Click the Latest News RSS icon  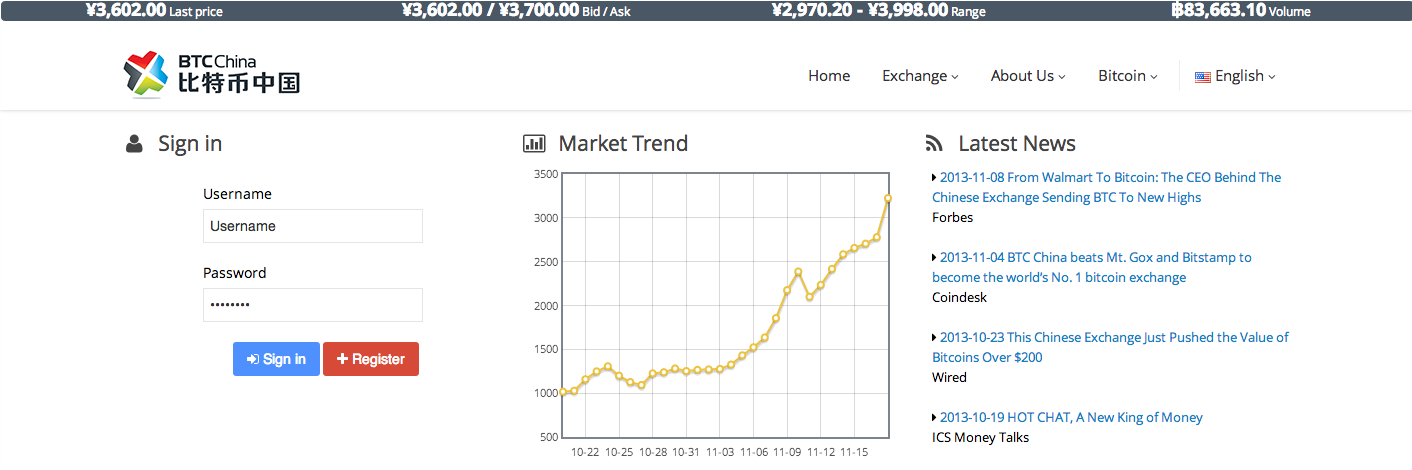tap(934, 144)
